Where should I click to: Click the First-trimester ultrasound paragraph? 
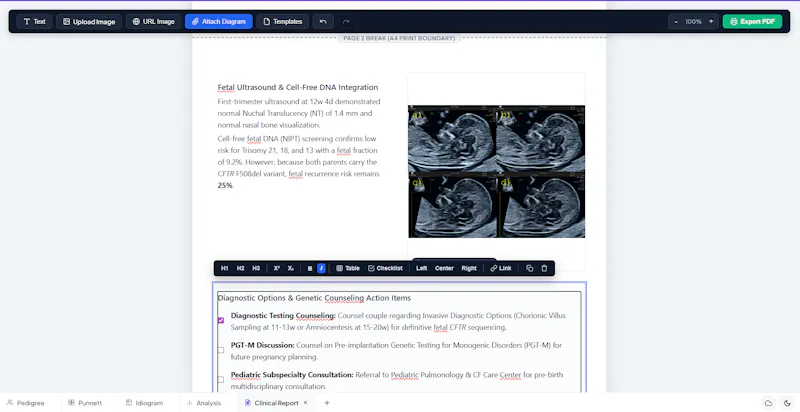[298, 113]
